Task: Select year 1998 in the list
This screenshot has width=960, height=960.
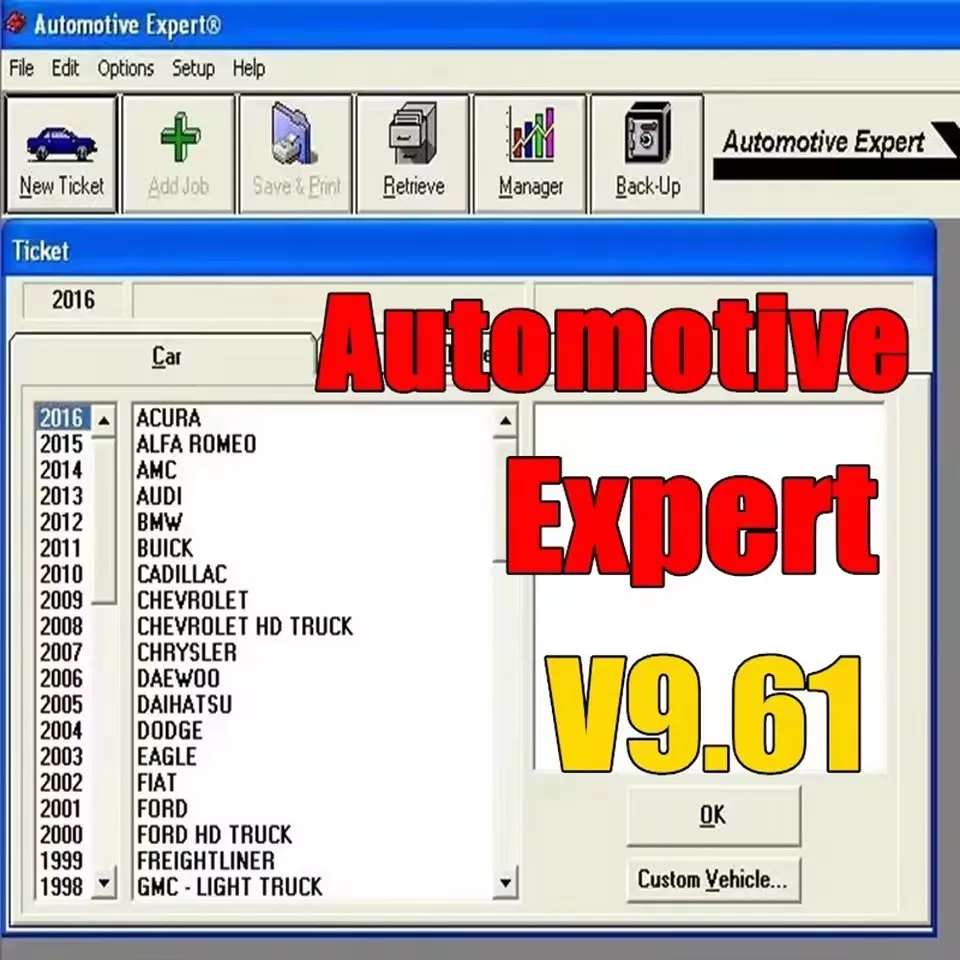Action: [x=62, y=887]
